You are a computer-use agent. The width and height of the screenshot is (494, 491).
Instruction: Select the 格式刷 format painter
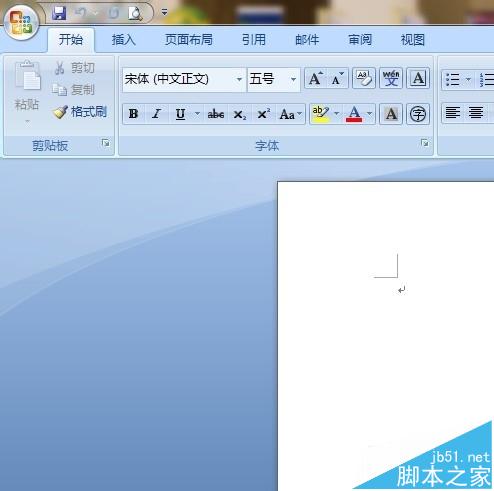(x=80, y=112)
